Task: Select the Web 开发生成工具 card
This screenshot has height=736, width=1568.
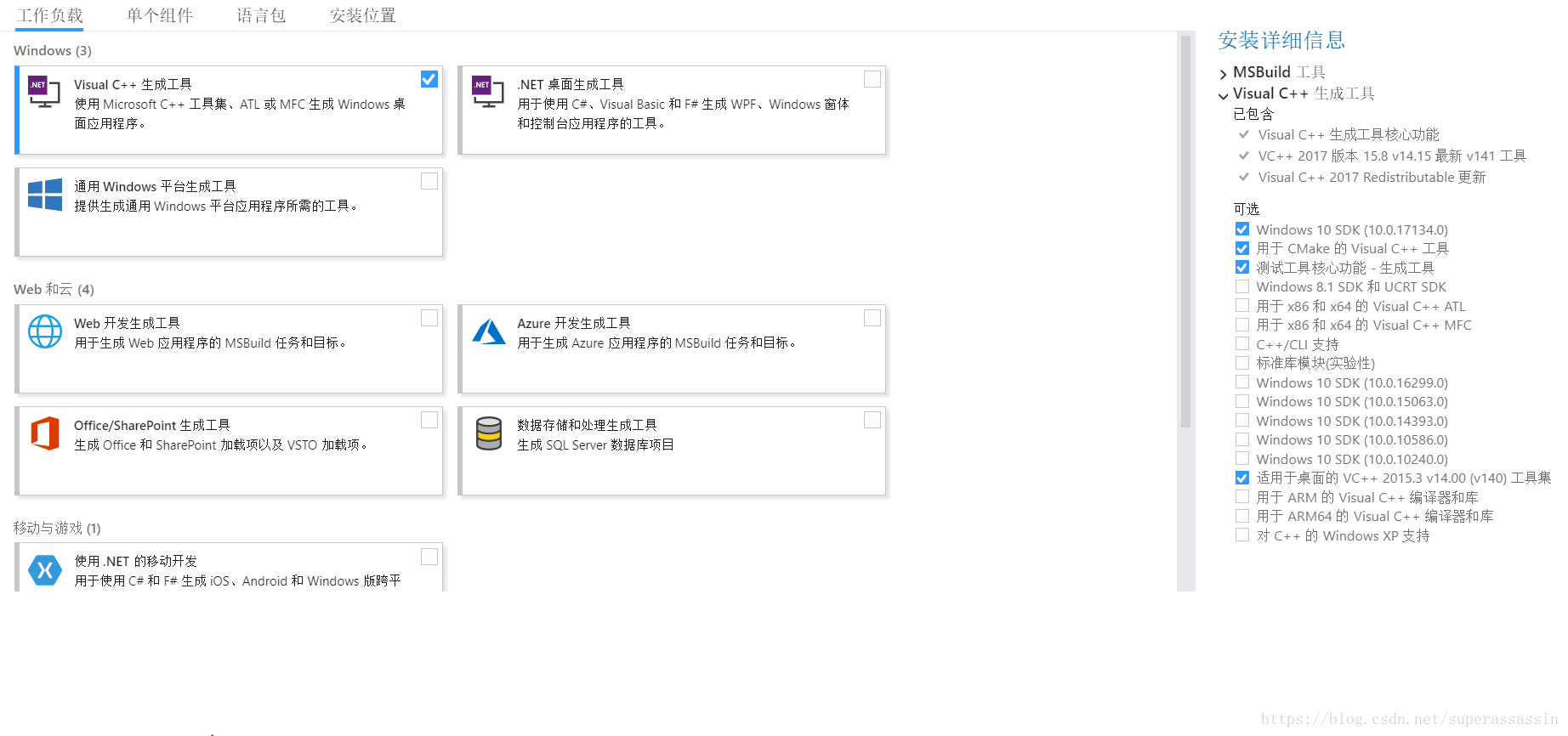Action: pos(229,349)
